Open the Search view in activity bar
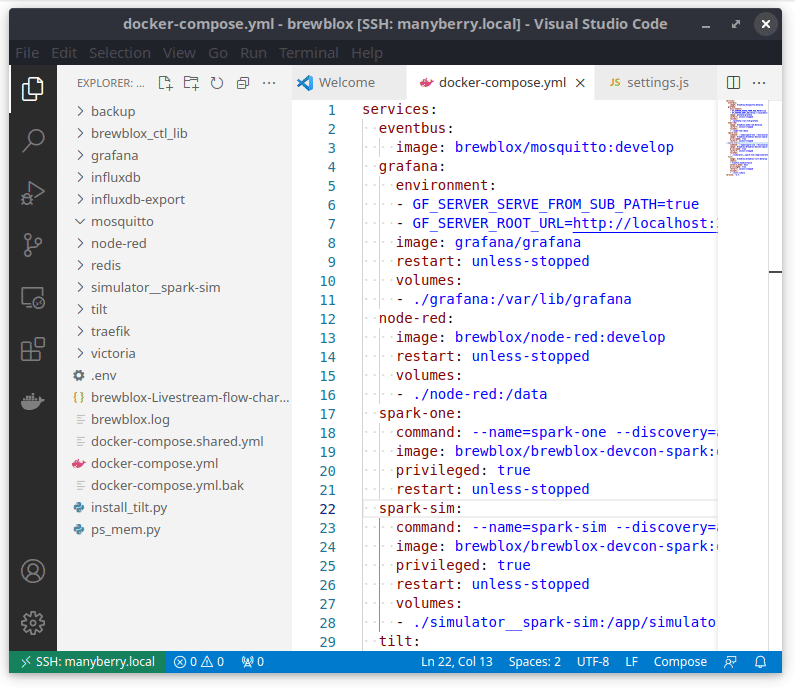This screenshot has width=795, height=688. (x=32, y=141)
